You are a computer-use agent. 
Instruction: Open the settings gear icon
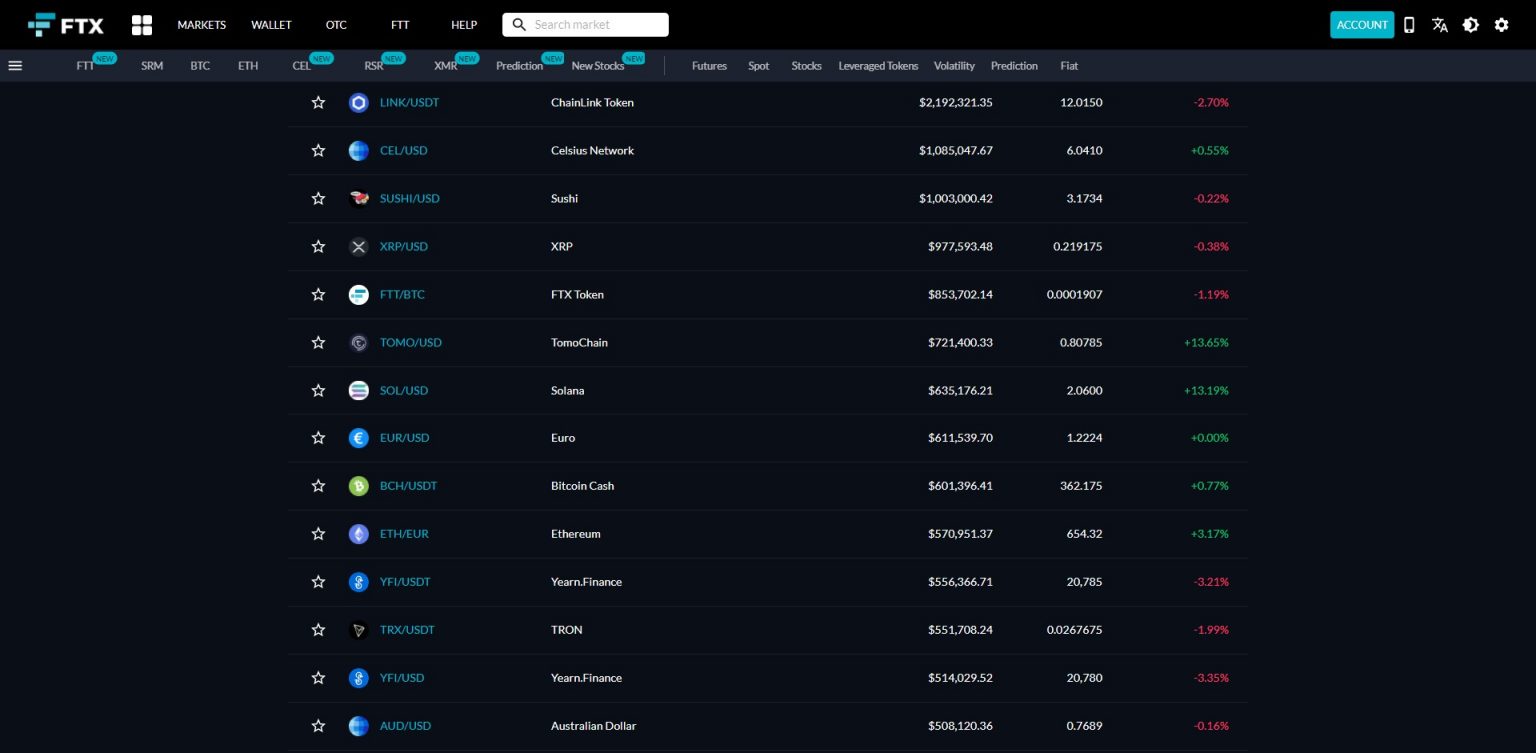tap(1502, 25)
